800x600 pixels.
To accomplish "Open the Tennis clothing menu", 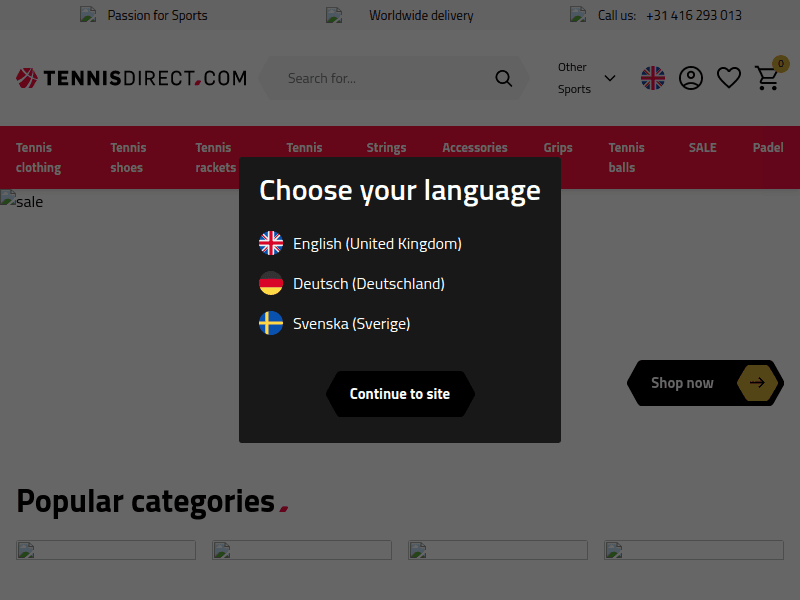I will (38, 157).
